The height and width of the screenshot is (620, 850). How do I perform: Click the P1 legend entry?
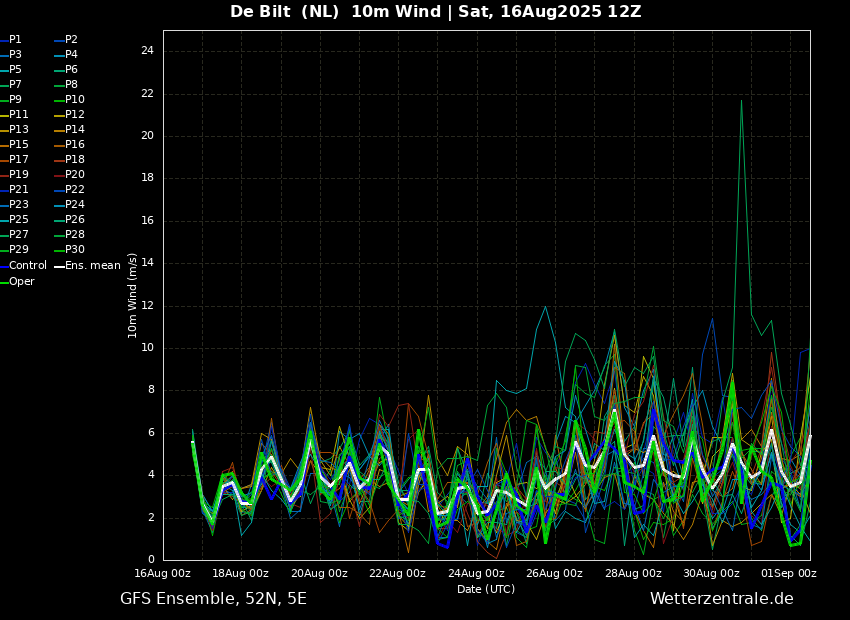point(11,40)
